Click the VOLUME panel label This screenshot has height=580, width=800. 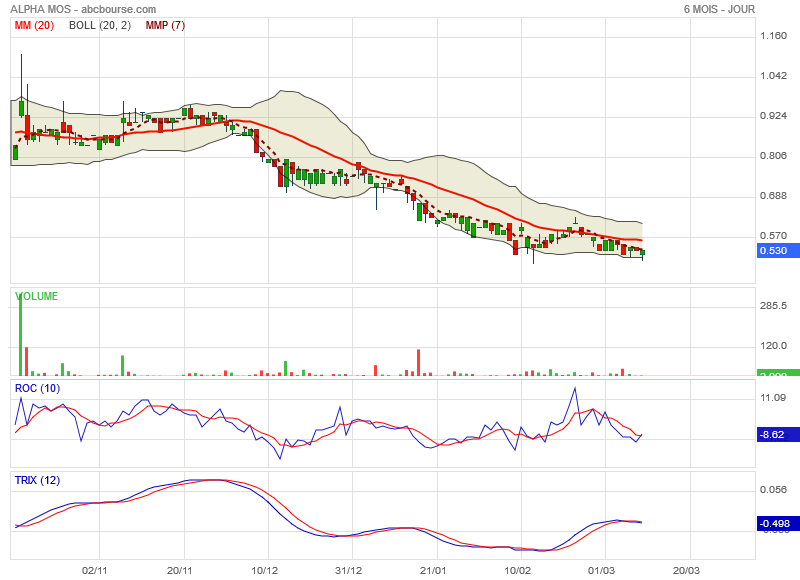click(x=35, y=297)
